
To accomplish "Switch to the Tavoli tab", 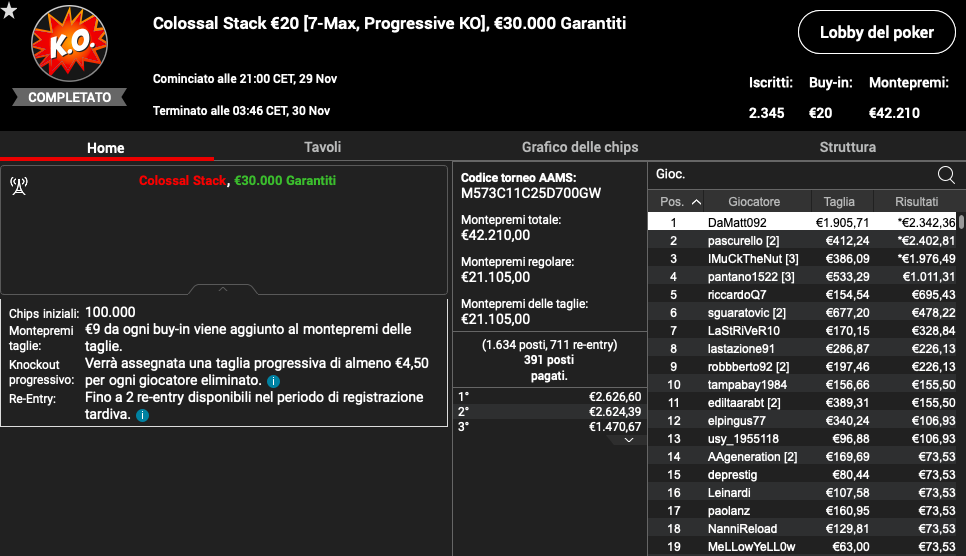I will tap(322, 147).
